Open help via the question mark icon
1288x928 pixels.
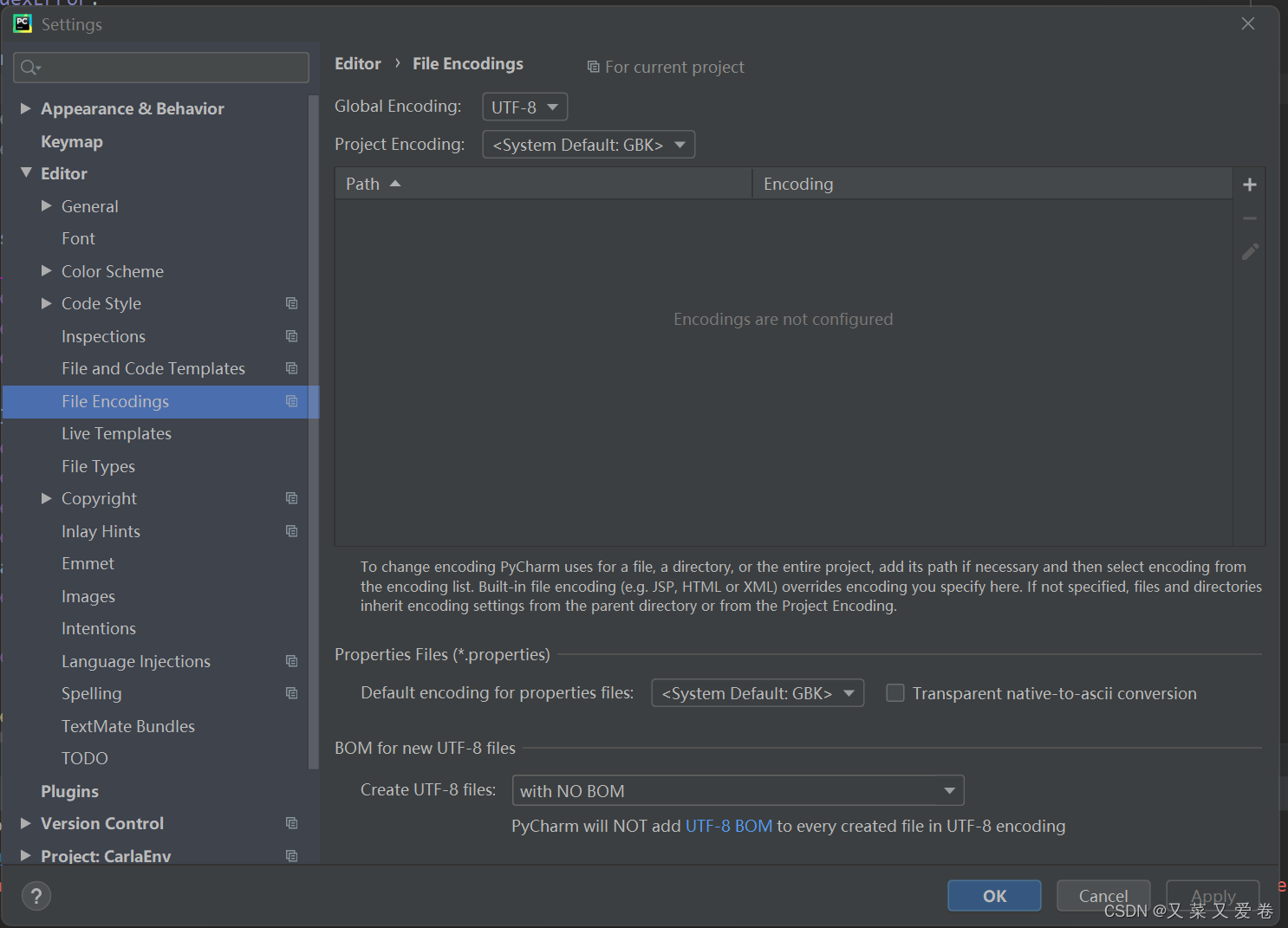pos(36,895)
